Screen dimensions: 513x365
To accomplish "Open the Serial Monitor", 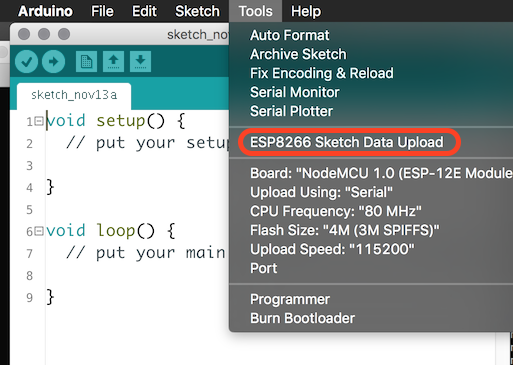I will click(x=295, y=92).
